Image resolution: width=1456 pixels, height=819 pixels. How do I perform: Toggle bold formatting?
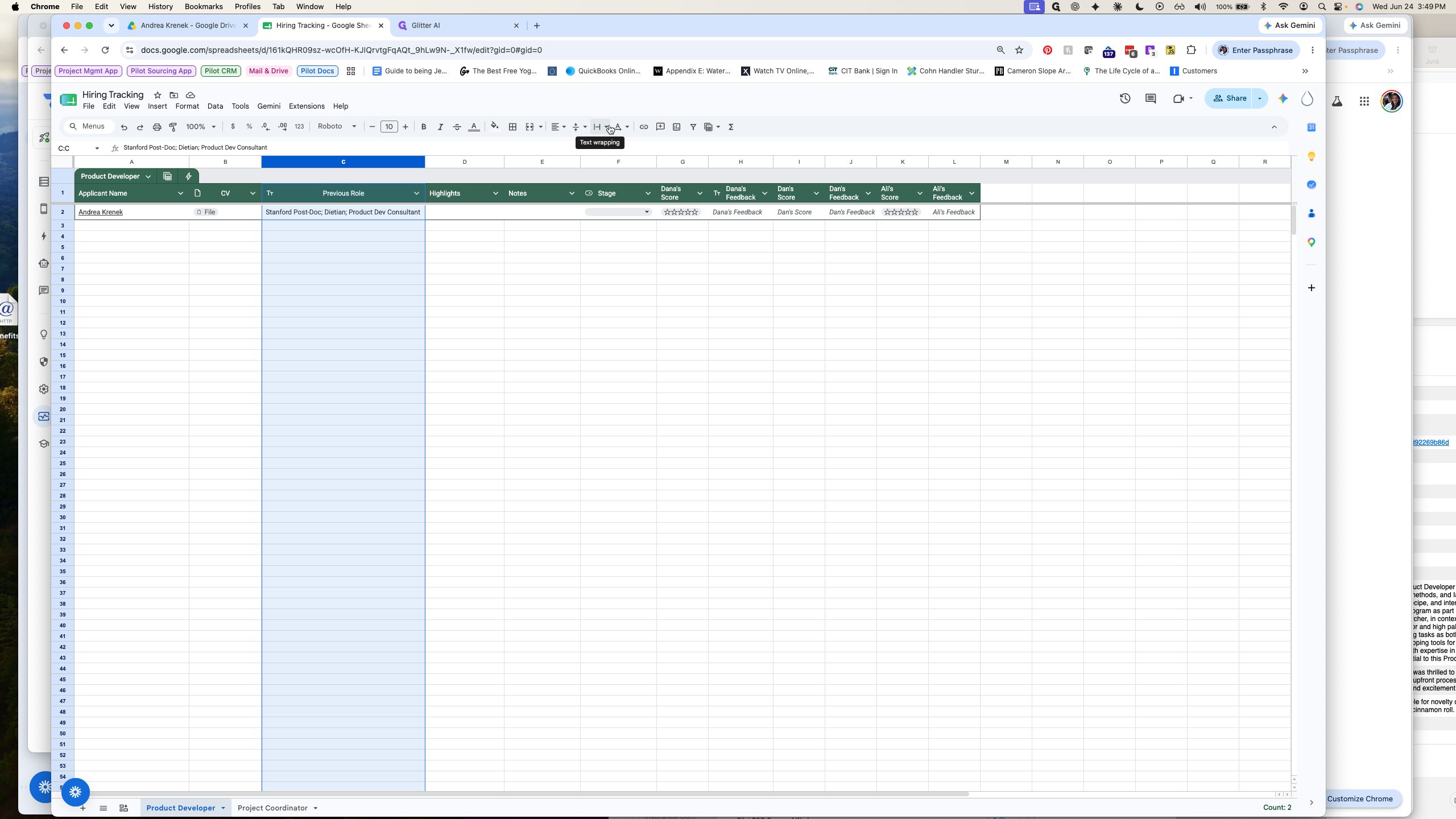pos(424,127)
